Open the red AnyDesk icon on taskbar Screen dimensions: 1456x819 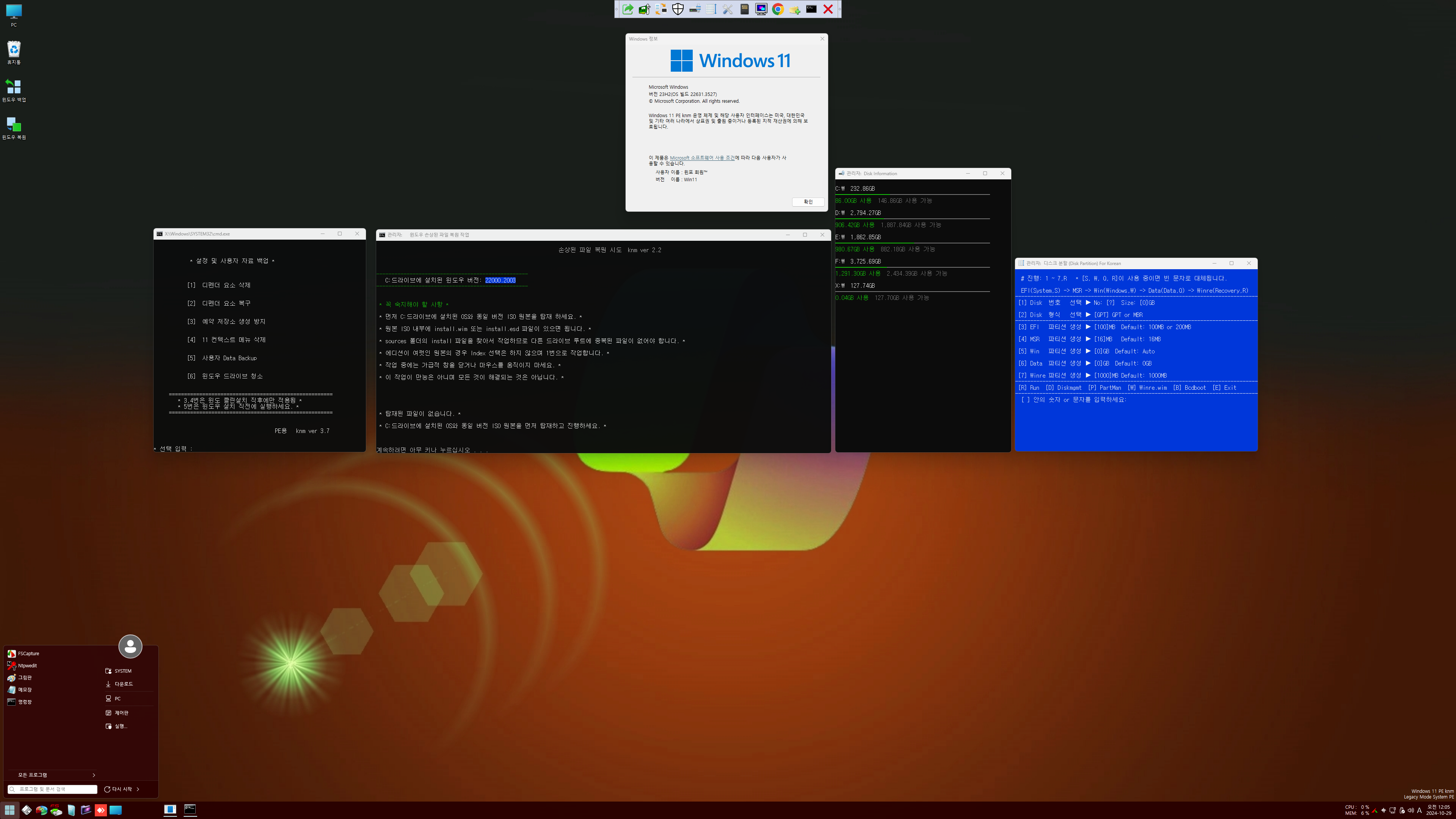click(x=100, y=810)
